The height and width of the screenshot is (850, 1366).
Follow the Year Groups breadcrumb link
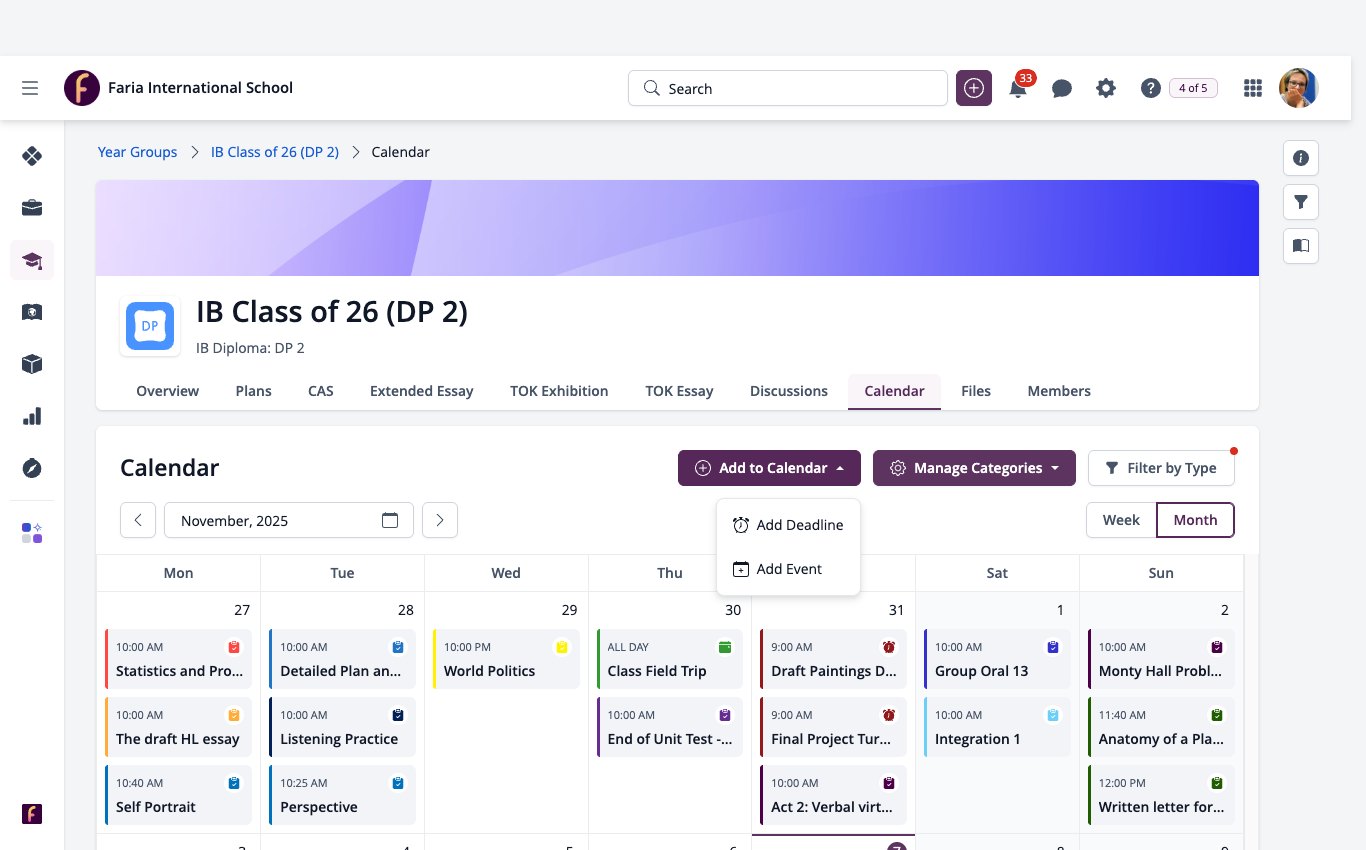137,152
